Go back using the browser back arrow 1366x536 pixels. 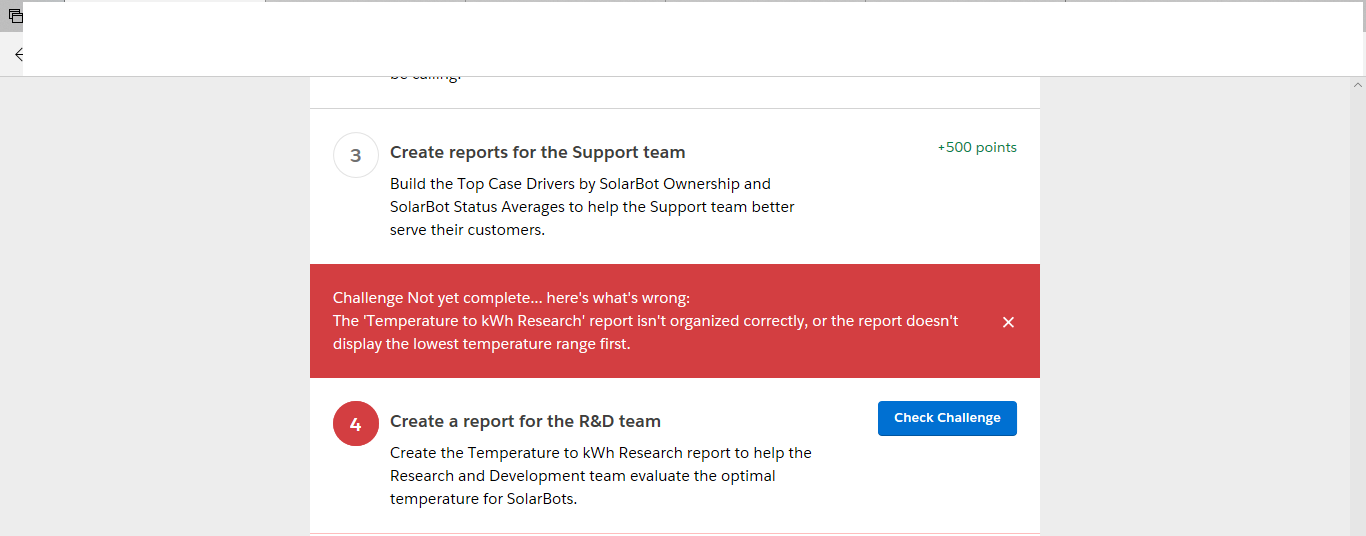18,55
